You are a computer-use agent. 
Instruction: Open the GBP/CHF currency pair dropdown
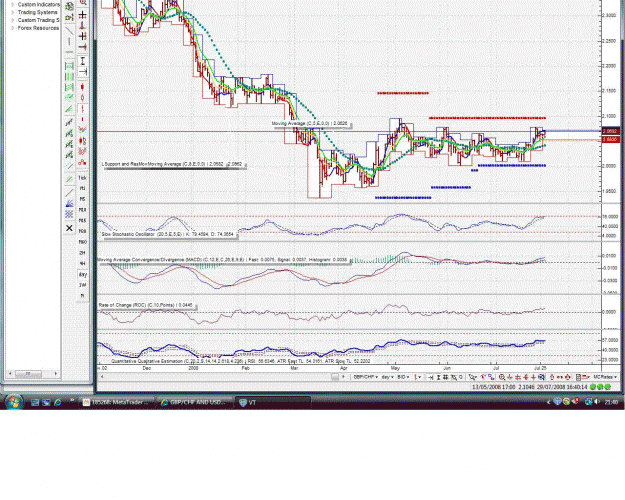point(366,377)
